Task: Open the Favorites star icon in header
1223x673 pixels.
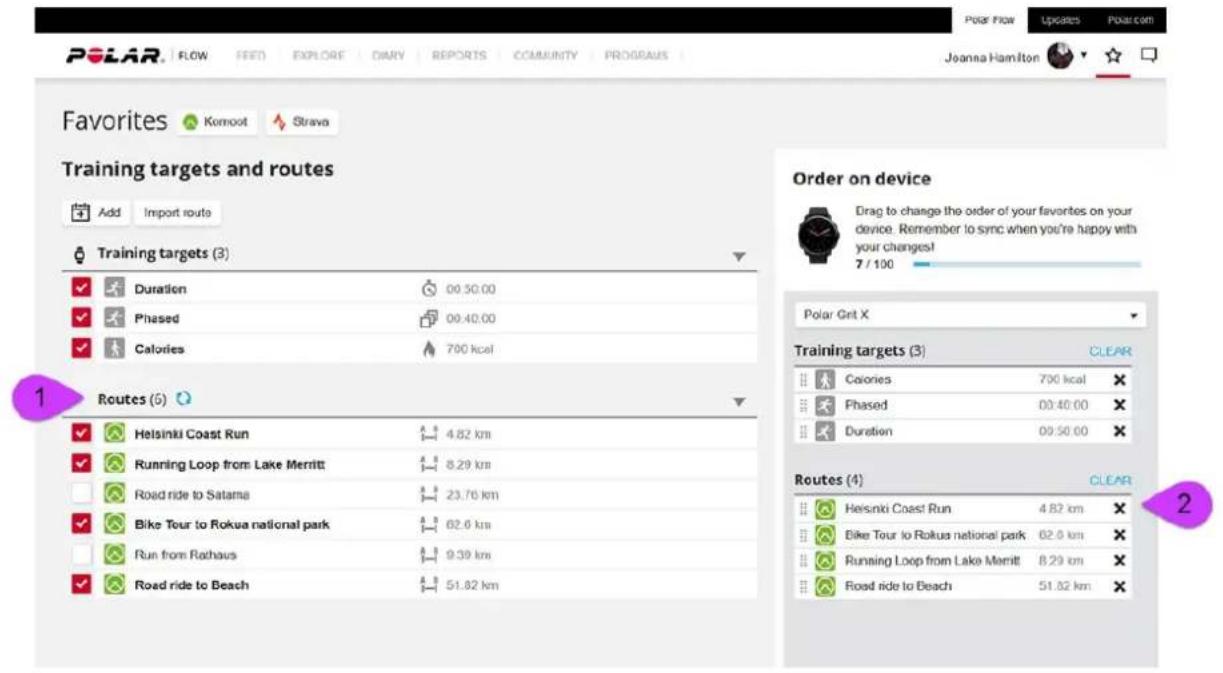Action: tap(1112, 56)
